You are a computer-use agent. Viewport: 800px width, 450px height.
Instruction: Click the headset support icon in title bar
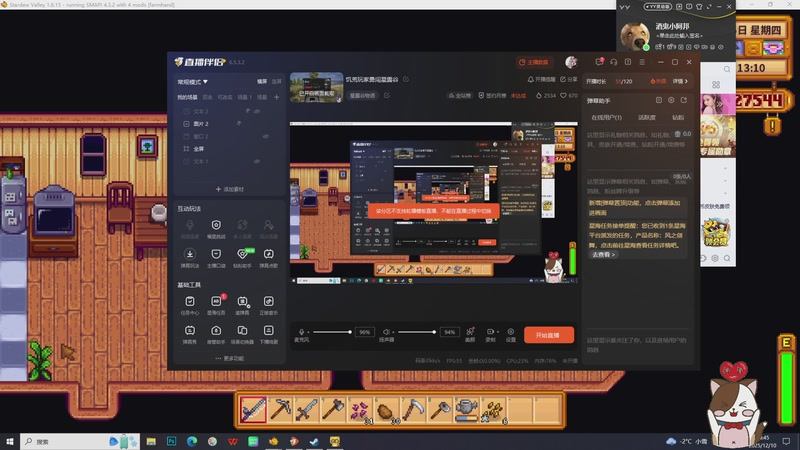[614, 62]
